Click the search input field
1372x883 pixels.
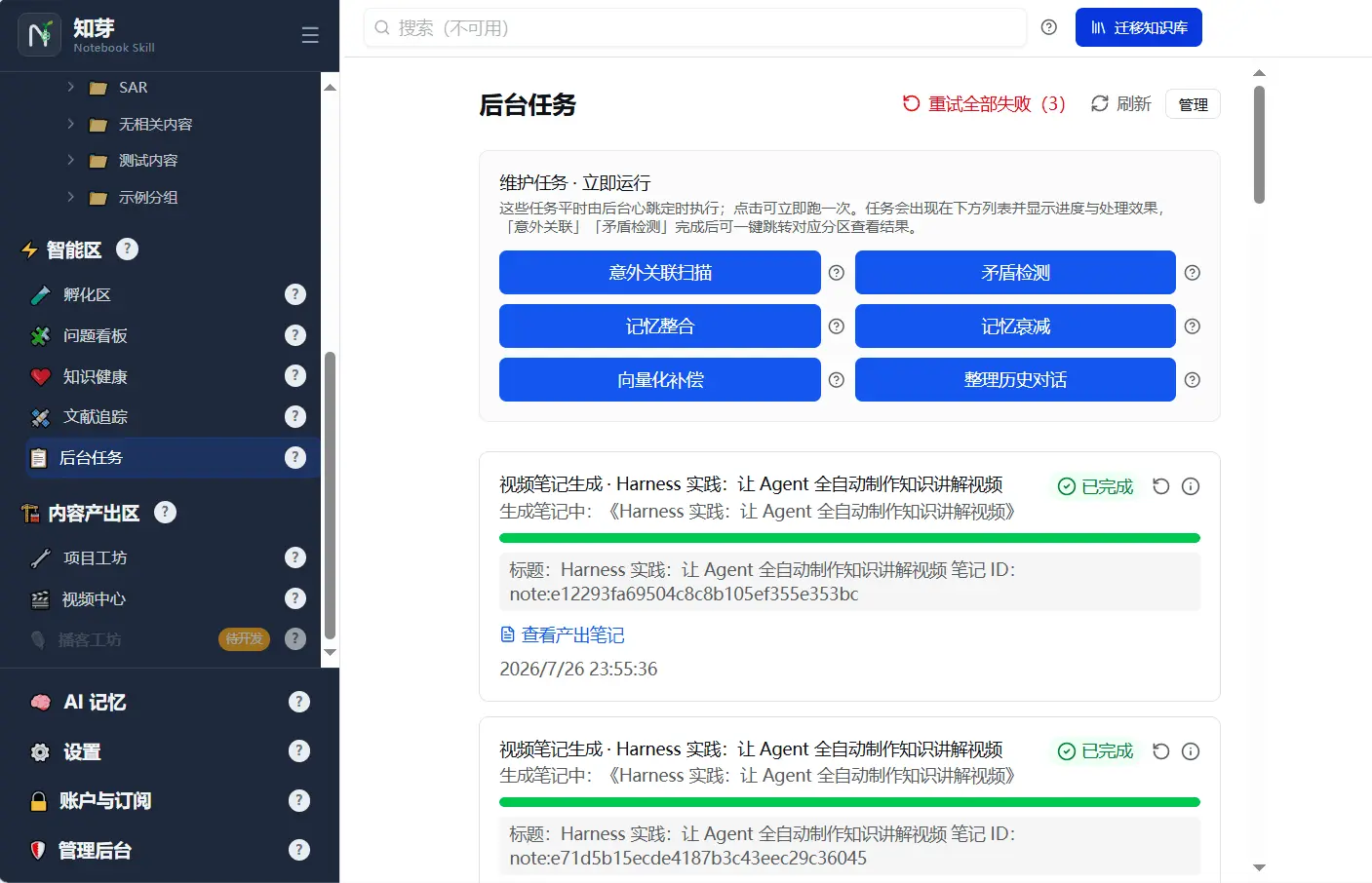[x=695, y=27]
